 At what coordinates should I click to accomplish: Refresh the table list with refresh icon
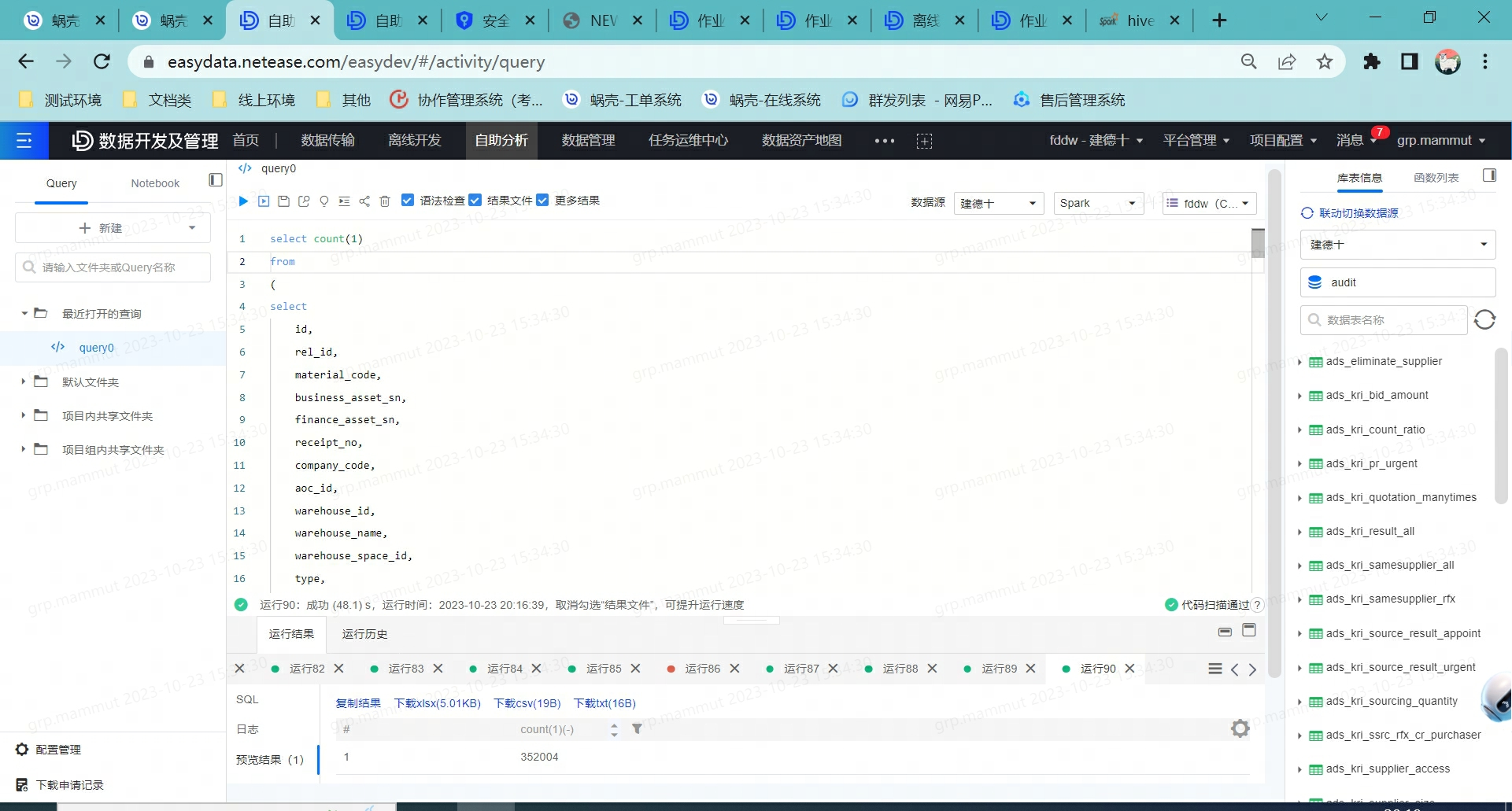coord(1486,319)
